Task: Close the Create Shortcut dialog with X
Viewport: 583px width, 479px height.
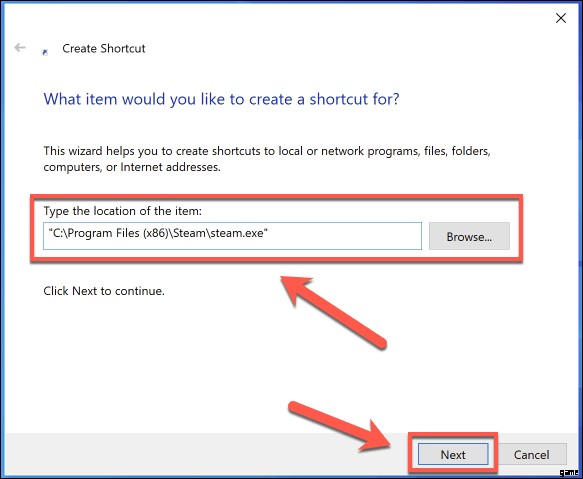Action: (561, 18)
